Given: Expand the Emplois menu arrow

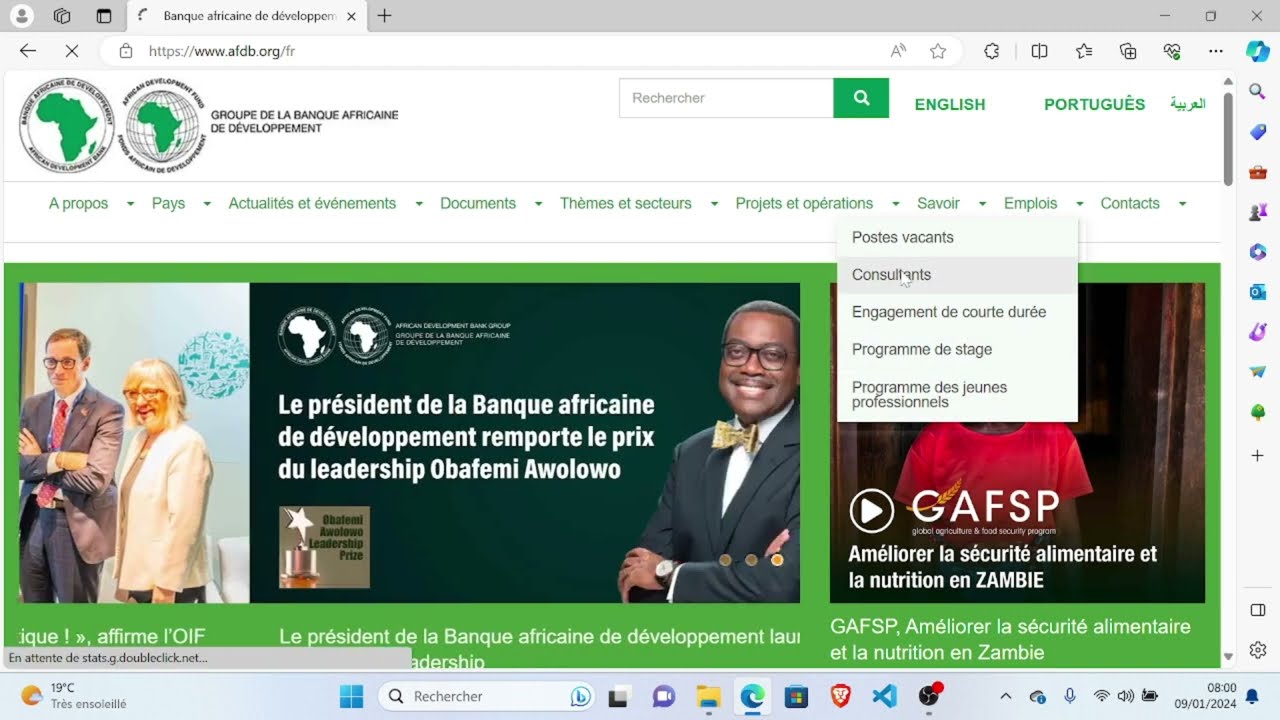Looking at the screenshot, I should [x=1079, y=204].
